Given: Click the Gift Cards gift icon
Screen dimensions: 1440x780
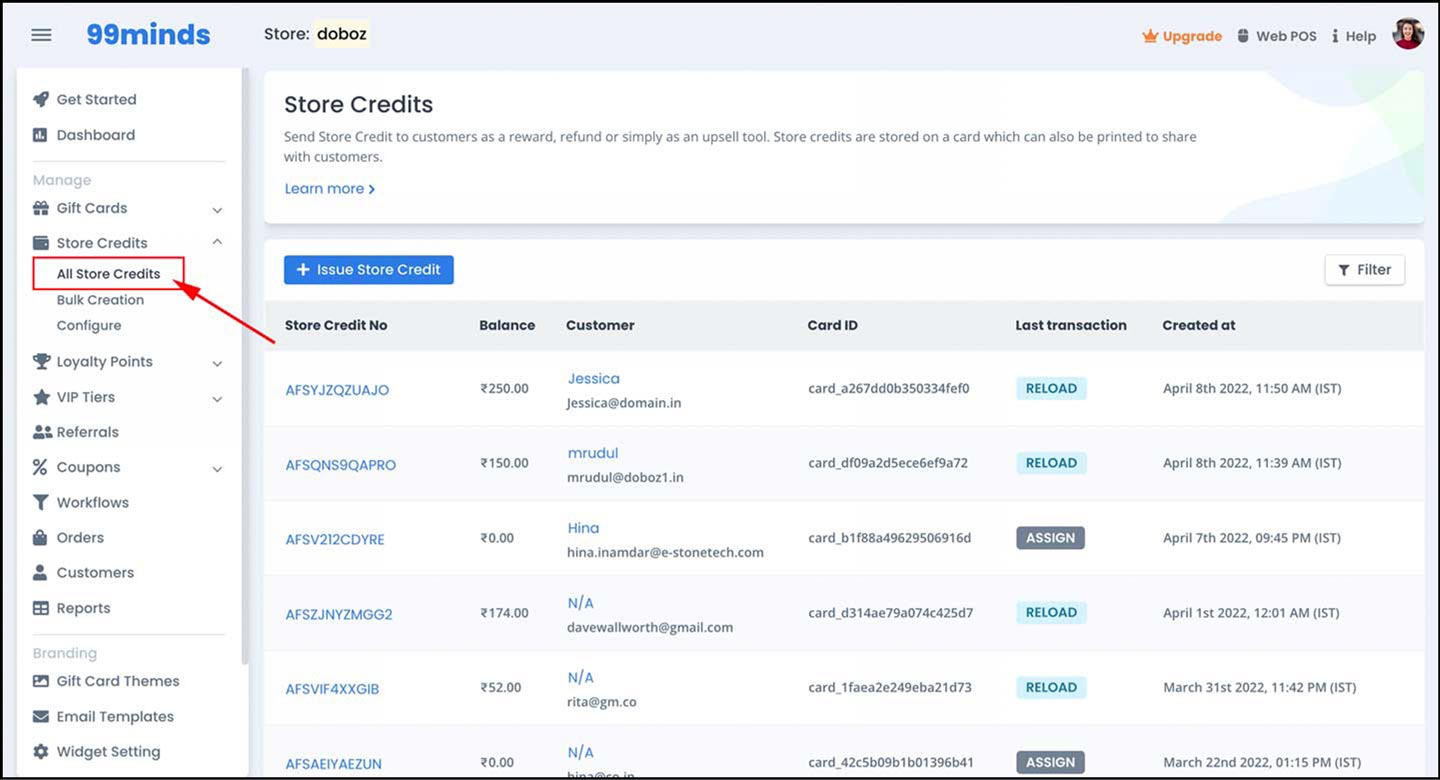Looking at the screenshot, I should [x=41, y=208].
